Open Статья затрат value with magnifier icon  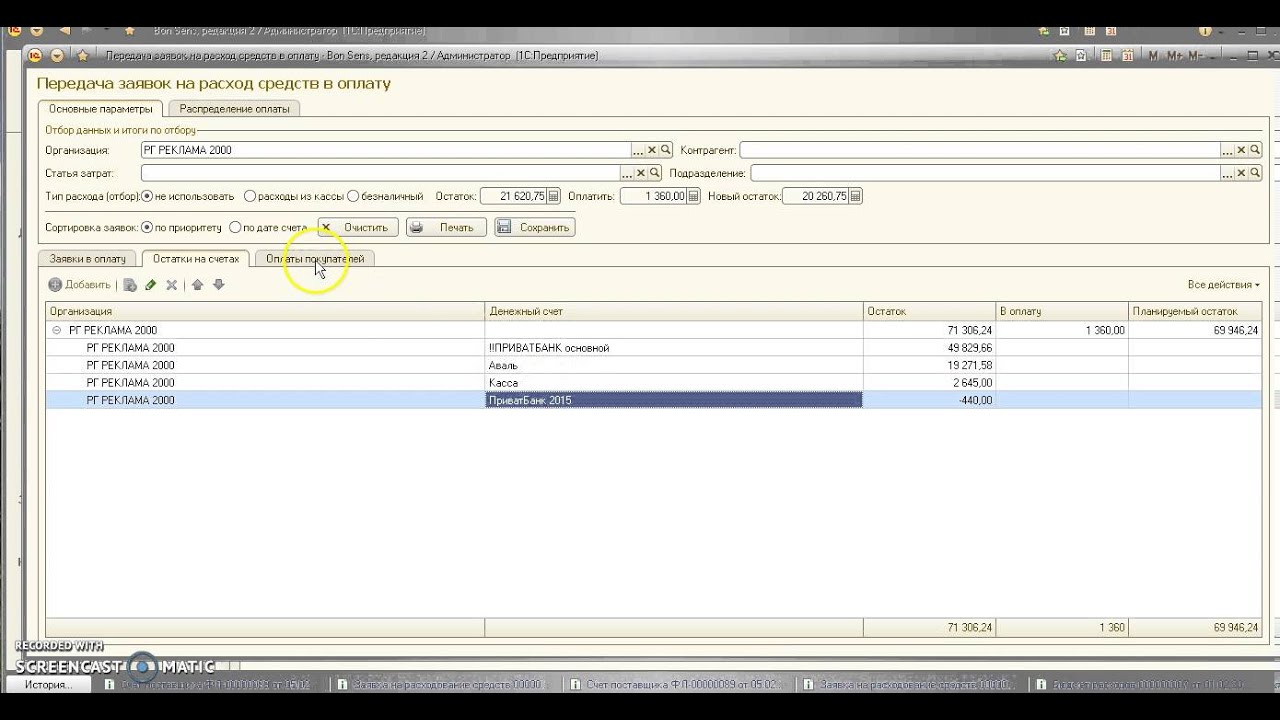655,173
